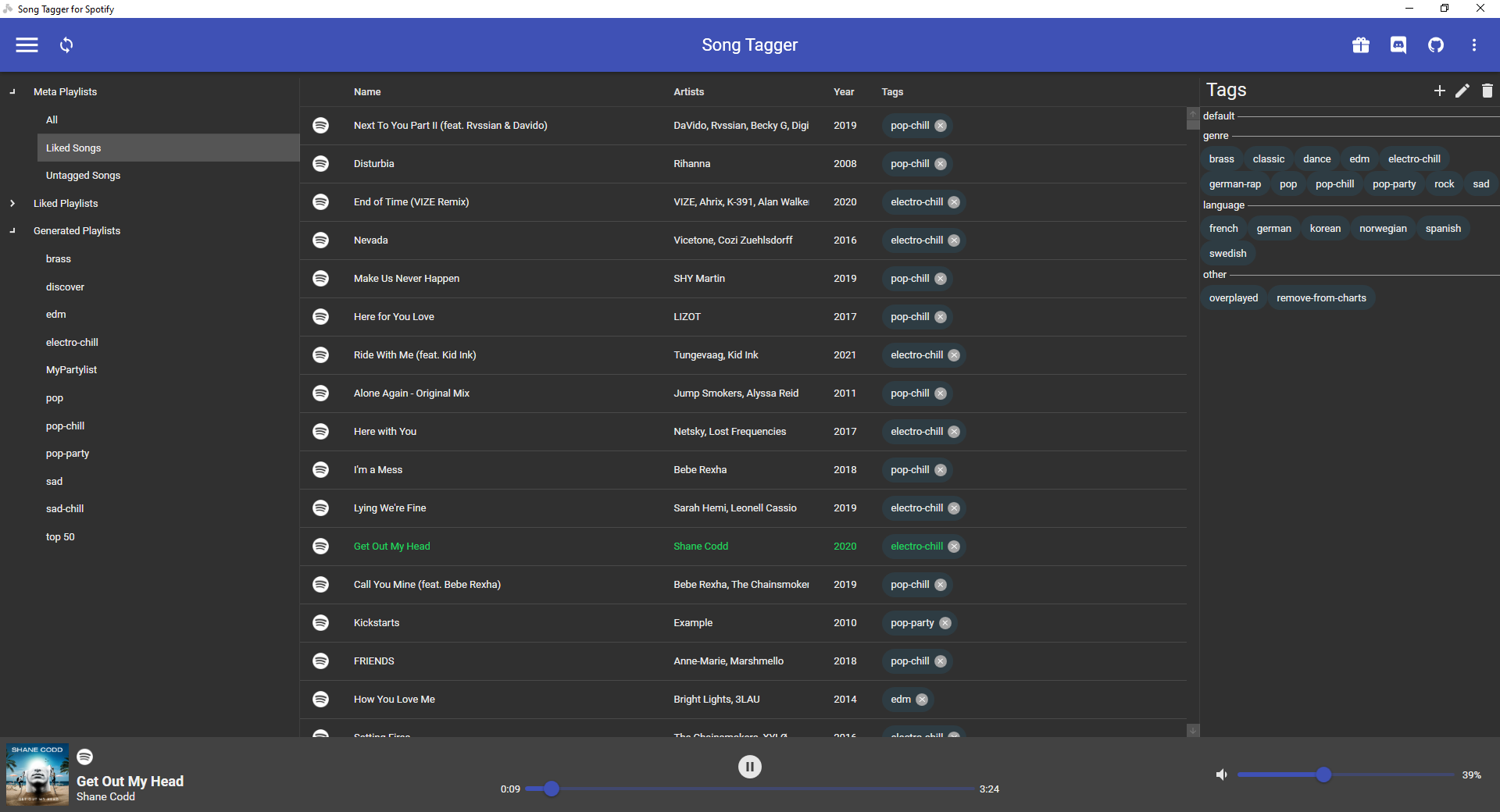The height and width of the screenshot is (812, 1500).
Task: Select the german-rap genre tag
Action: [1235, 184]
